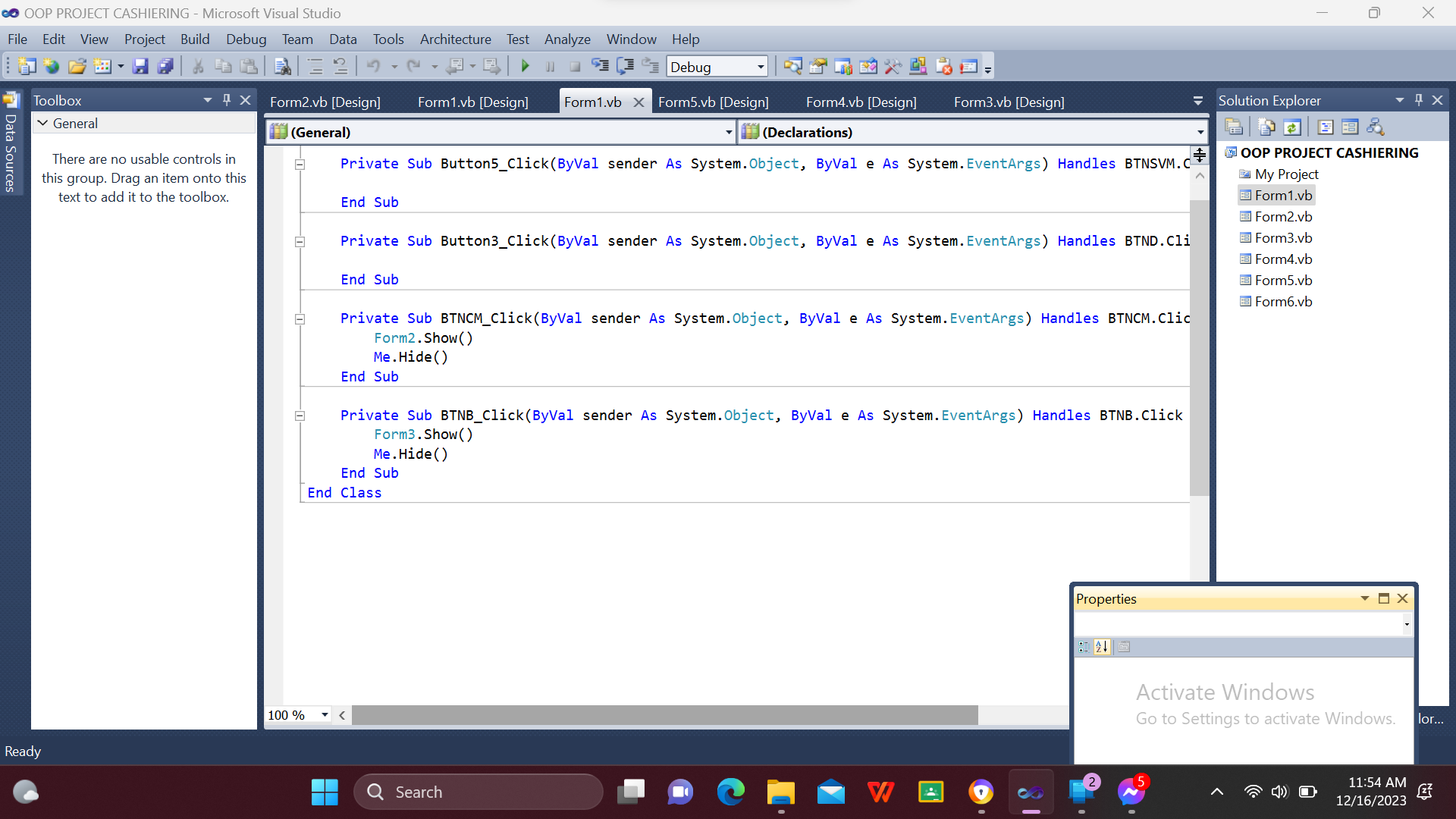Click Refresh in Solution Explorer toolbar
The width and height of the screenshot is (1456, 819).
pos(1292,127)
